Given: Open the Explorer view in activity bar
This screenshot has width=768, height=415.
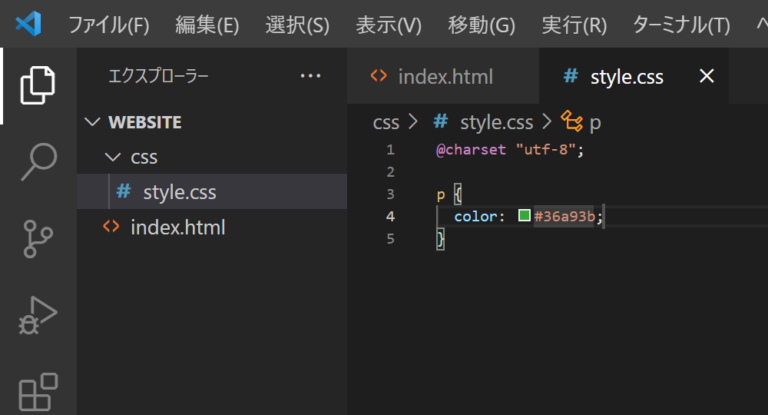Looking at the screenshot, I should 38,85.
